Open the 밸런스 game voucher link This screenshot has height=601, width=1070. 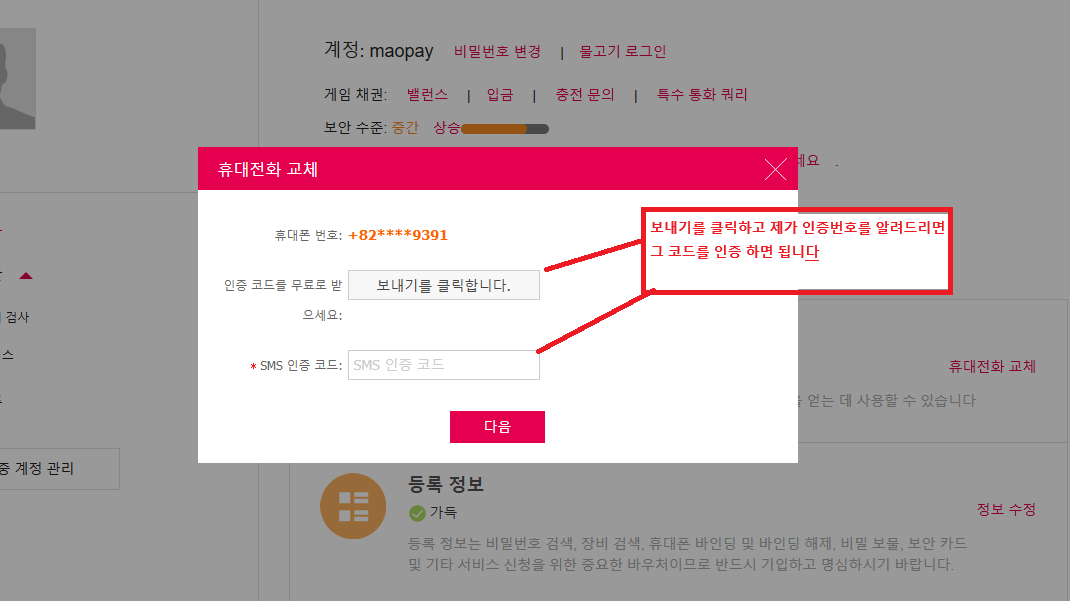(x=427, y=95)
